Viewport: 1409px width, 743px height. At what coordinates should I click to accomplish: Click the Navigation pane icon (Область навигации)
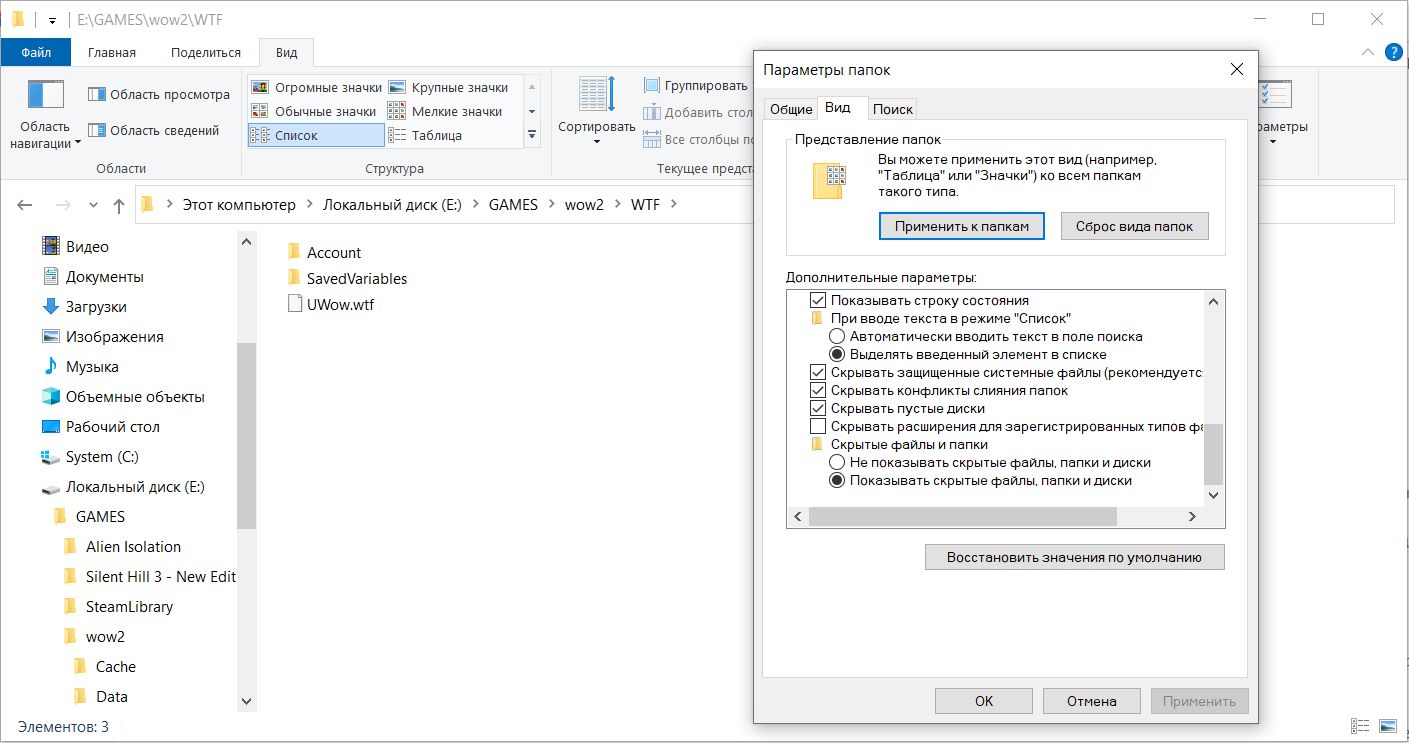click(x=46, y=96)
